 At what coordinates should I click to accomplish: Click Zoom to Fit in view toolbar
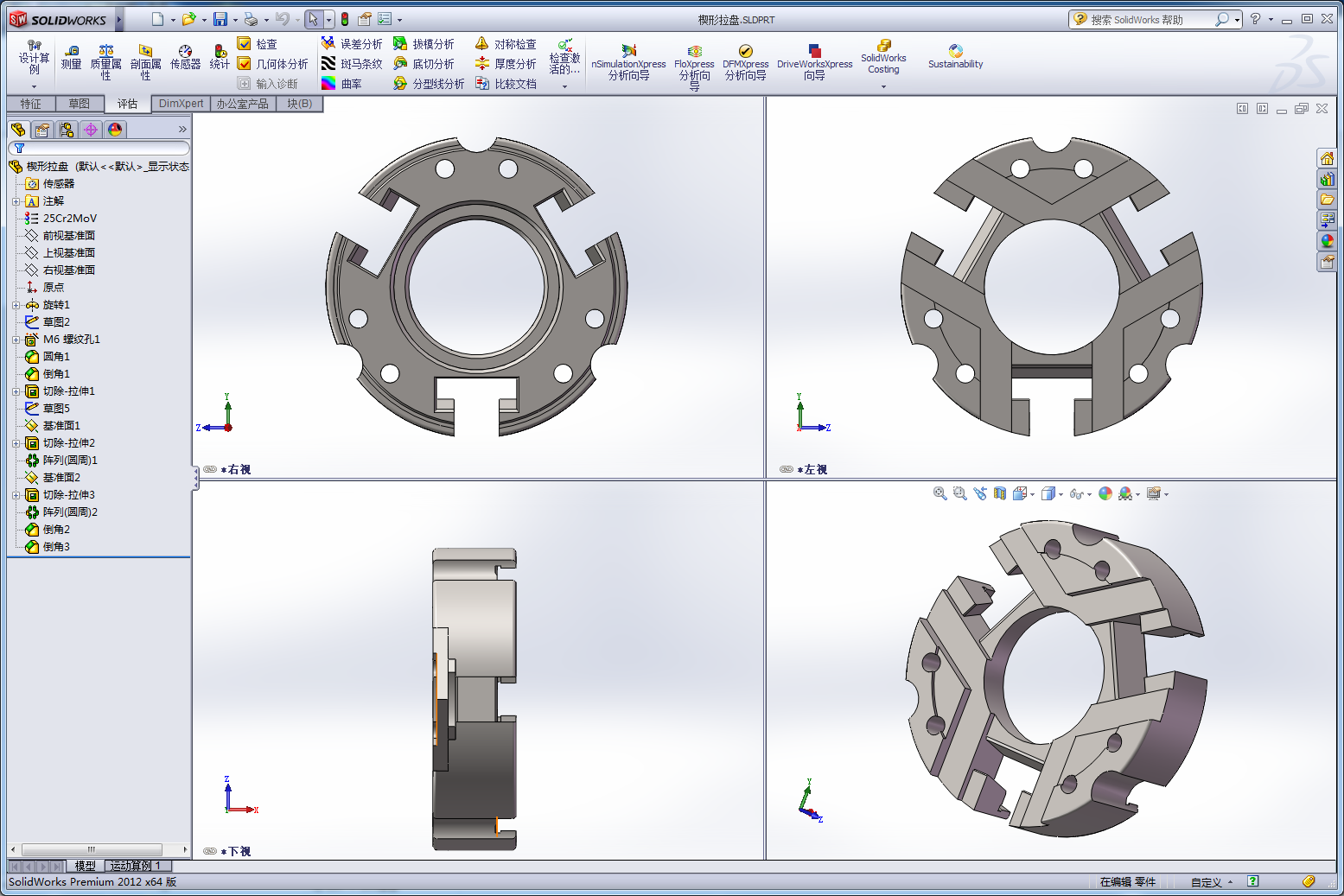tap(940, 493)
